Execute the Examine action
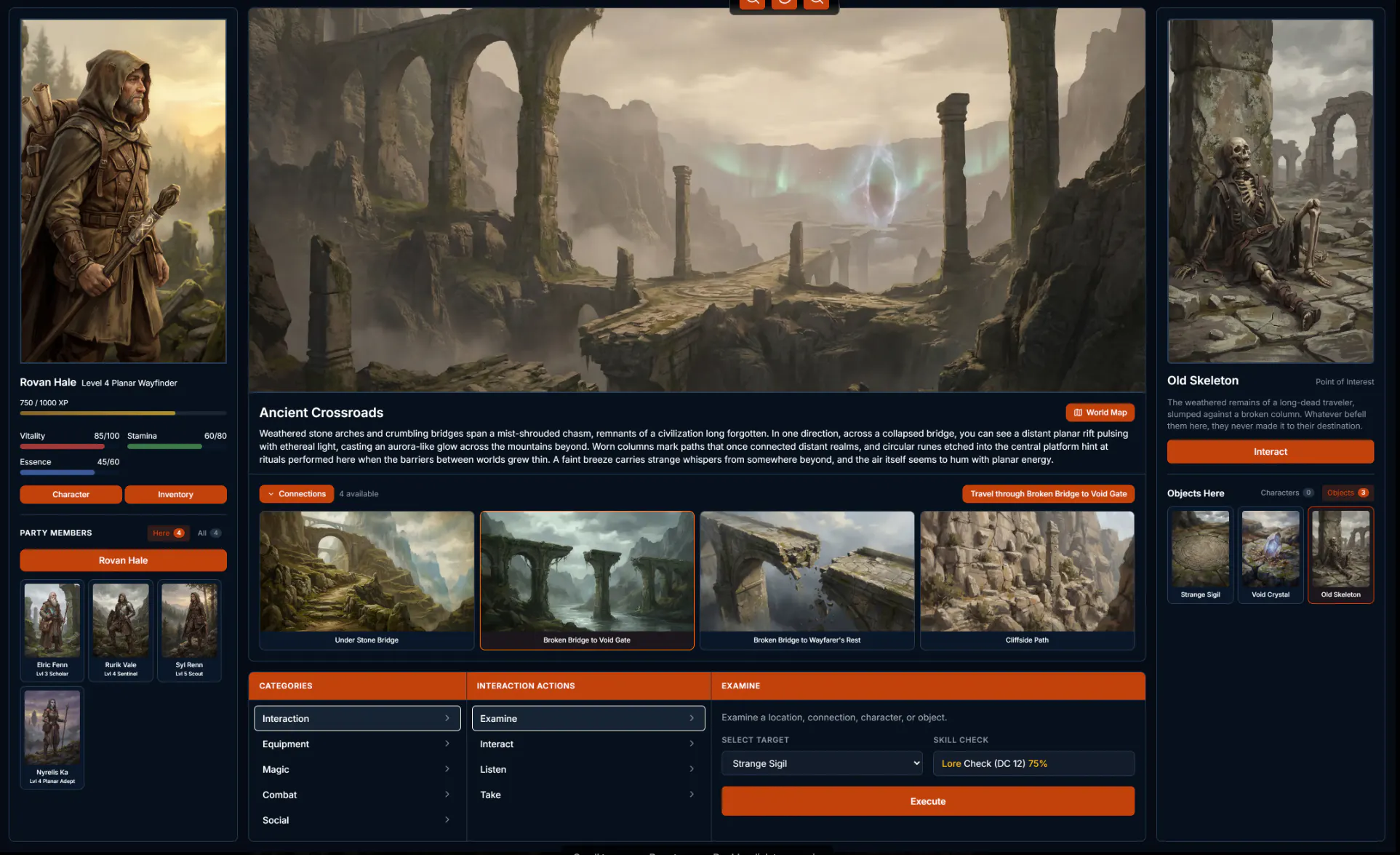Screen dimensions: 1400x855 (927, 801)
